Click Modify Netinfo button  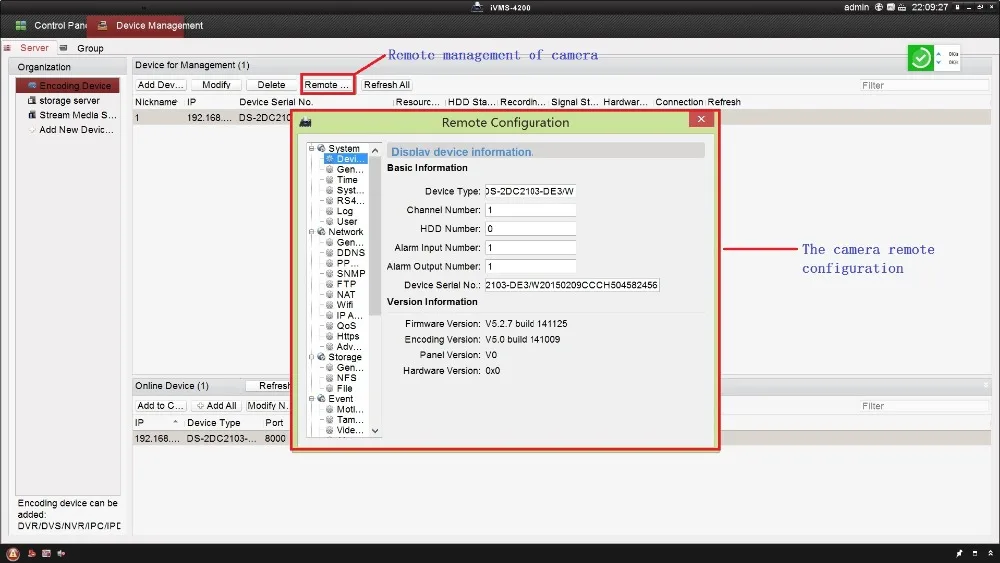pyautogui.click(x=268, y=406)
